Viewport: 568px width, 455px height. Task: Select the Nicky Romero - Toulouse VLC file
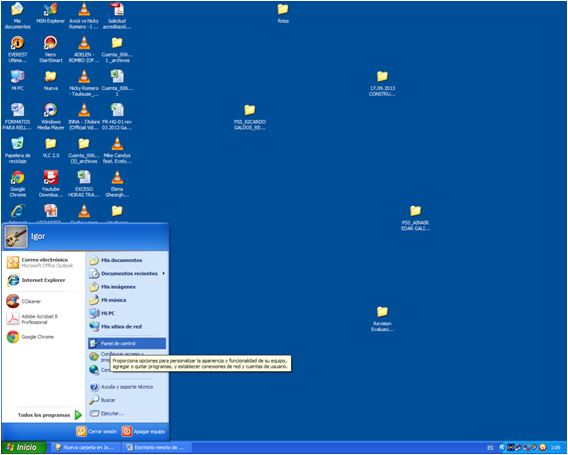point(84,83)
